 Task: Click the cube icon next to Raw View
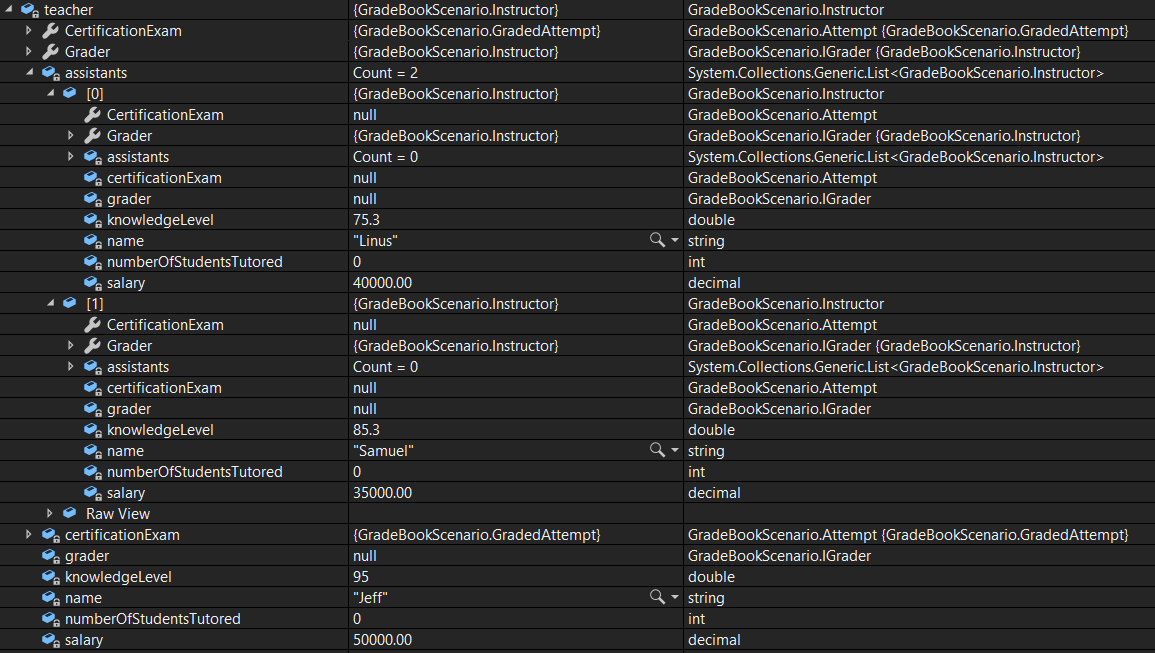point(70,513)
